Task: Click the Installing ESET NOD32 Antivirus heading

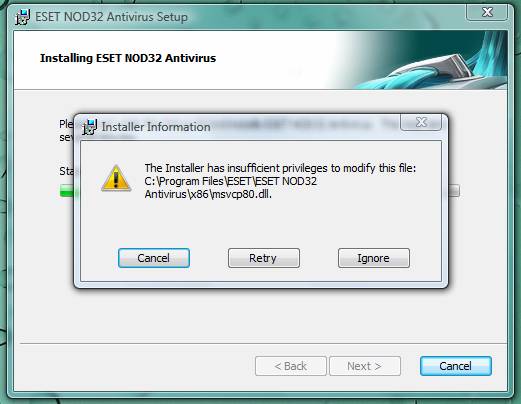Action: pos(128,58)
